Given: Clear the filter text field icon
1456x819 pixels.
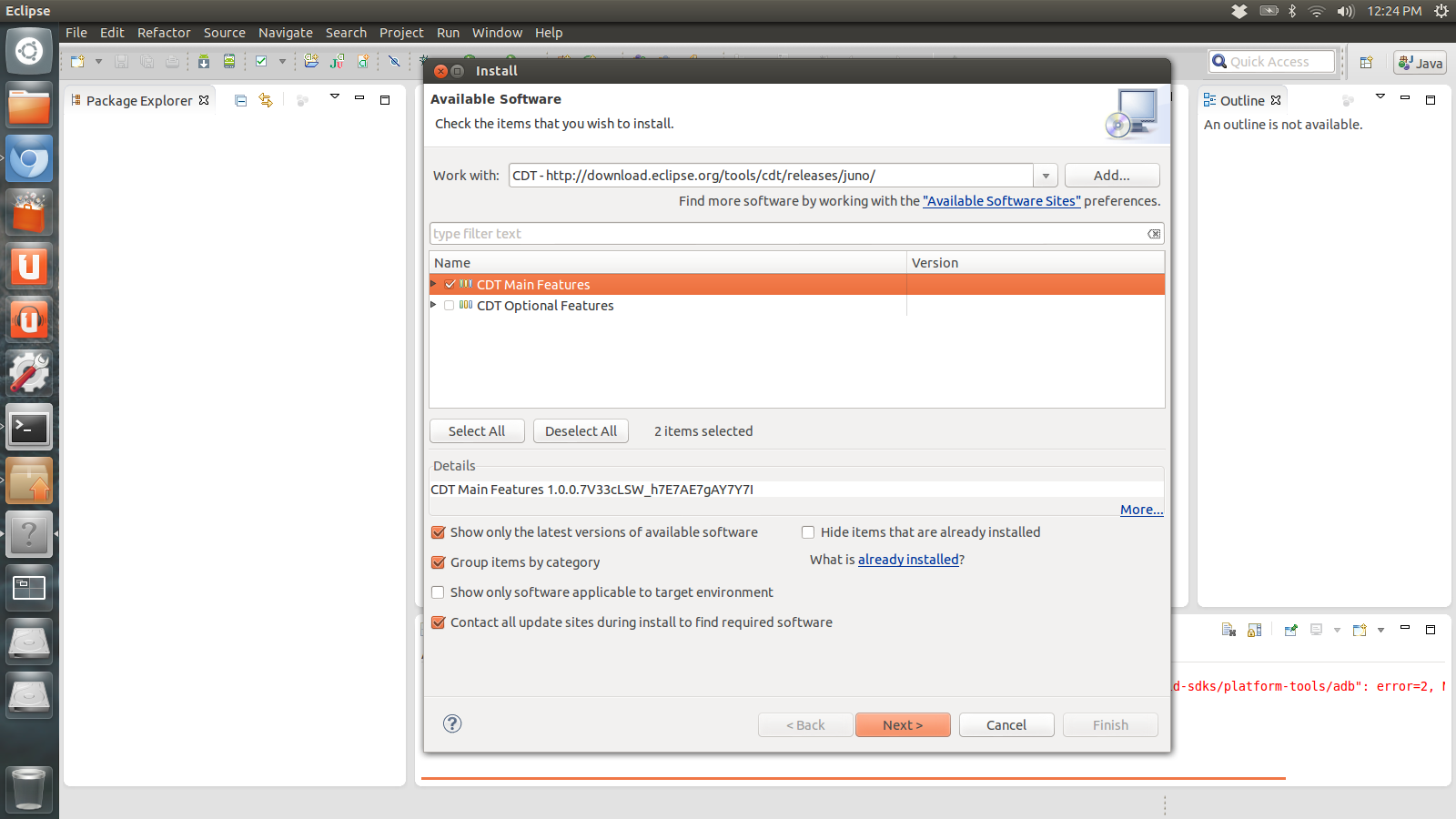Looking at the screenshot, I should 1154,234.
